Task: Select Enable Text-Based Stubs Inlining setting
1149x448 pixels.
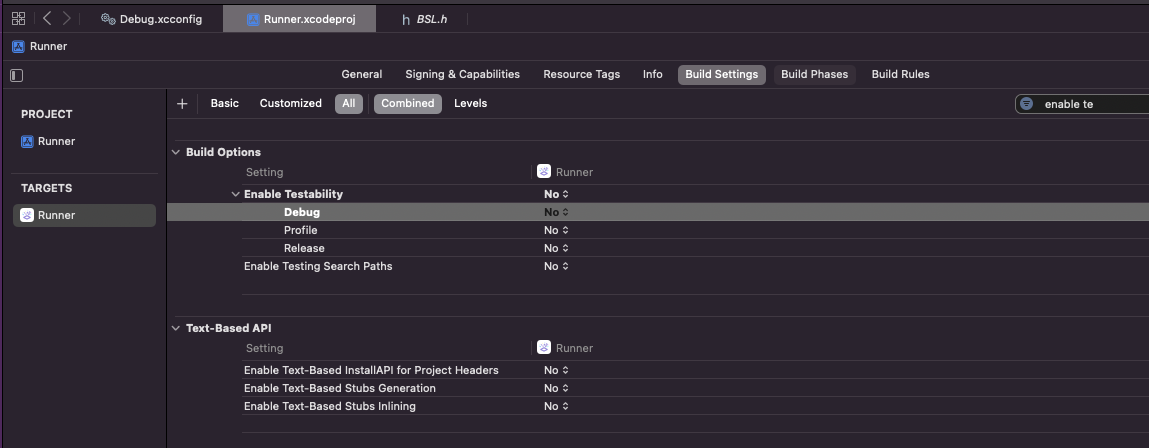Action: click(330, 406)
